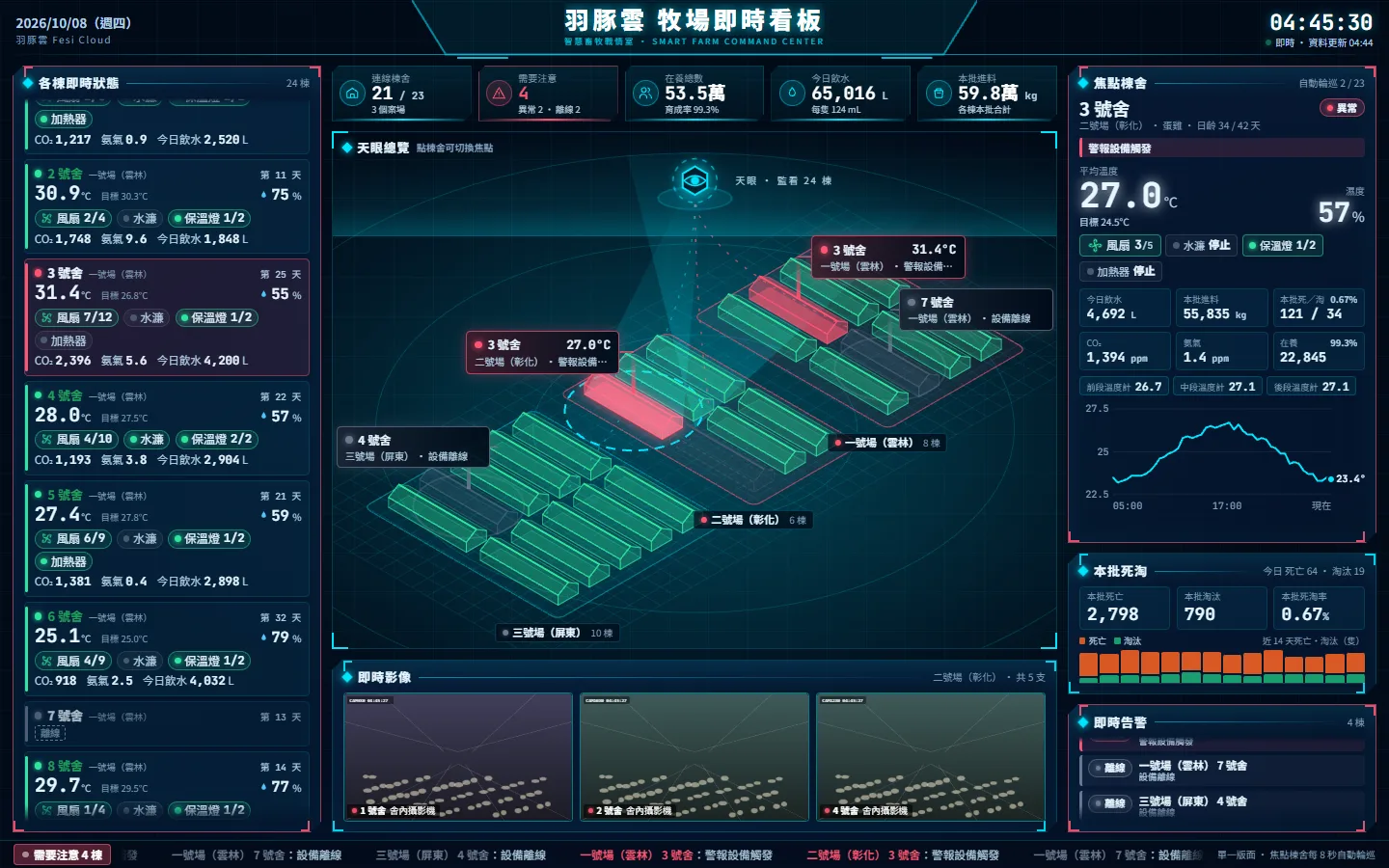Toggle 4號舍 保溫燈 2/2 chip
The height and width of the screenshot is (868, 1389).
click(x=216, y=439)
